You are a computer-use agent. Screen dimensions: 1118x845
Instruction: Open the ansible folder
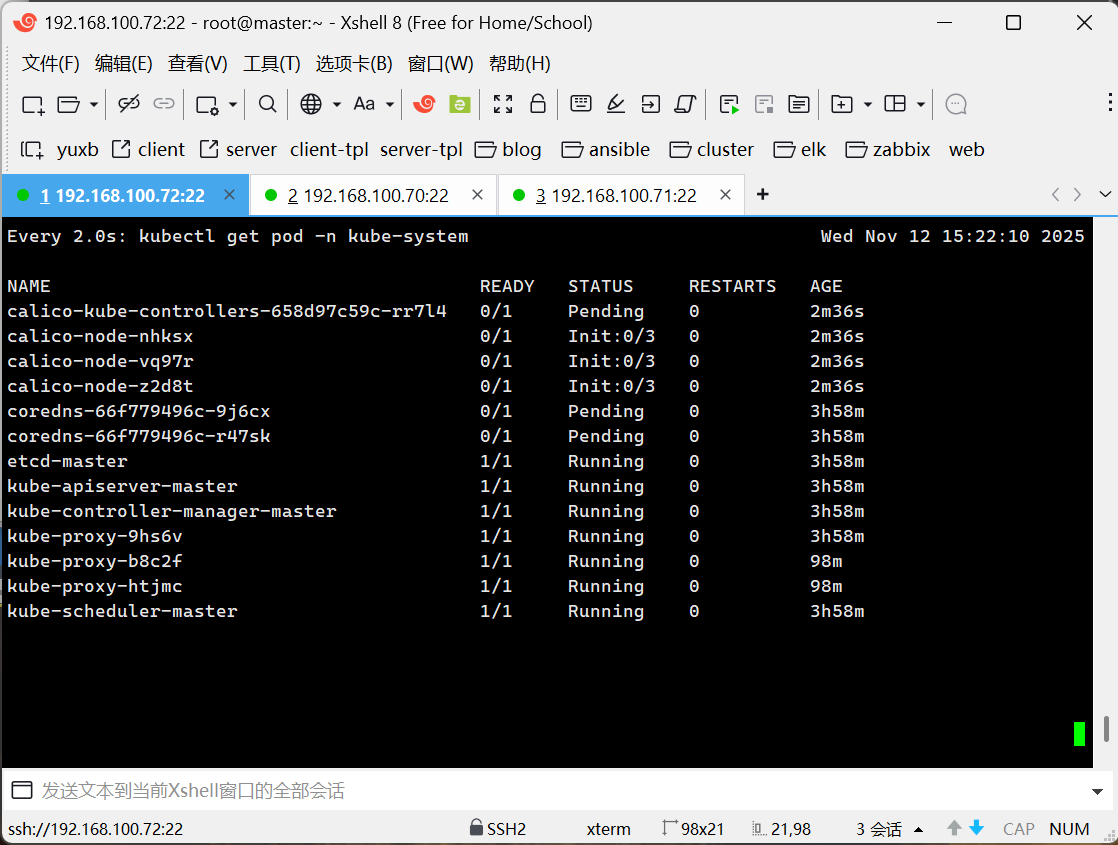[606, 150]
